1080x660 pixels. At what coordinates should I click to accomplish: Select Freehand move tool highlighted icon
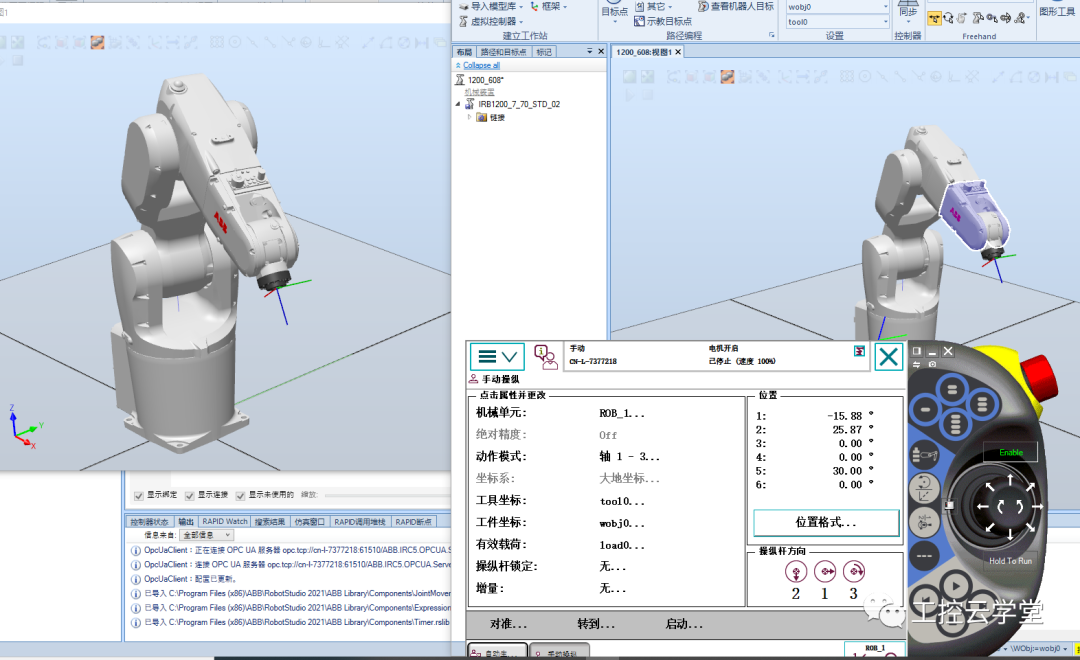935,19
